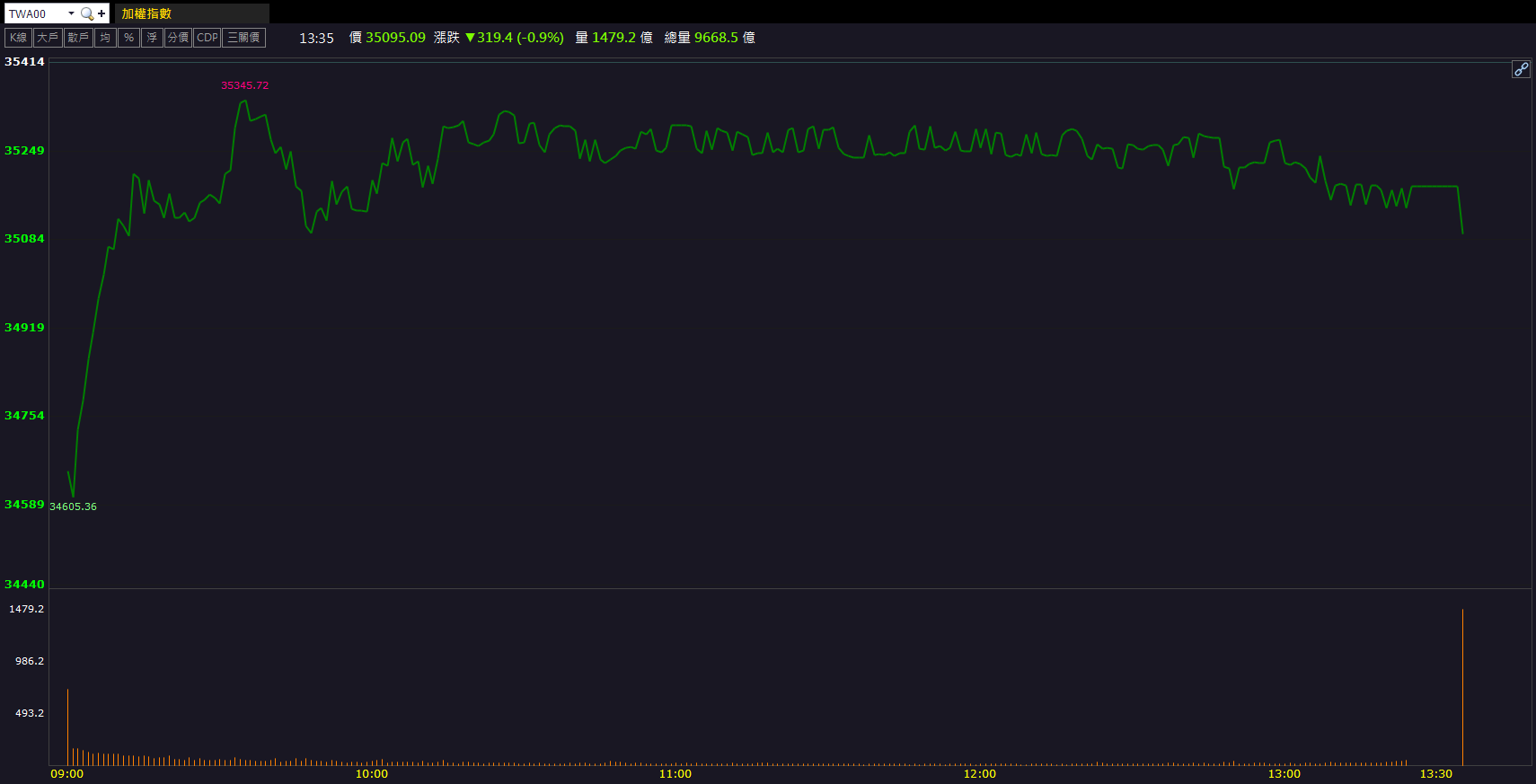
Task: Click the magnifier search icon
Action: coord(87,13)
